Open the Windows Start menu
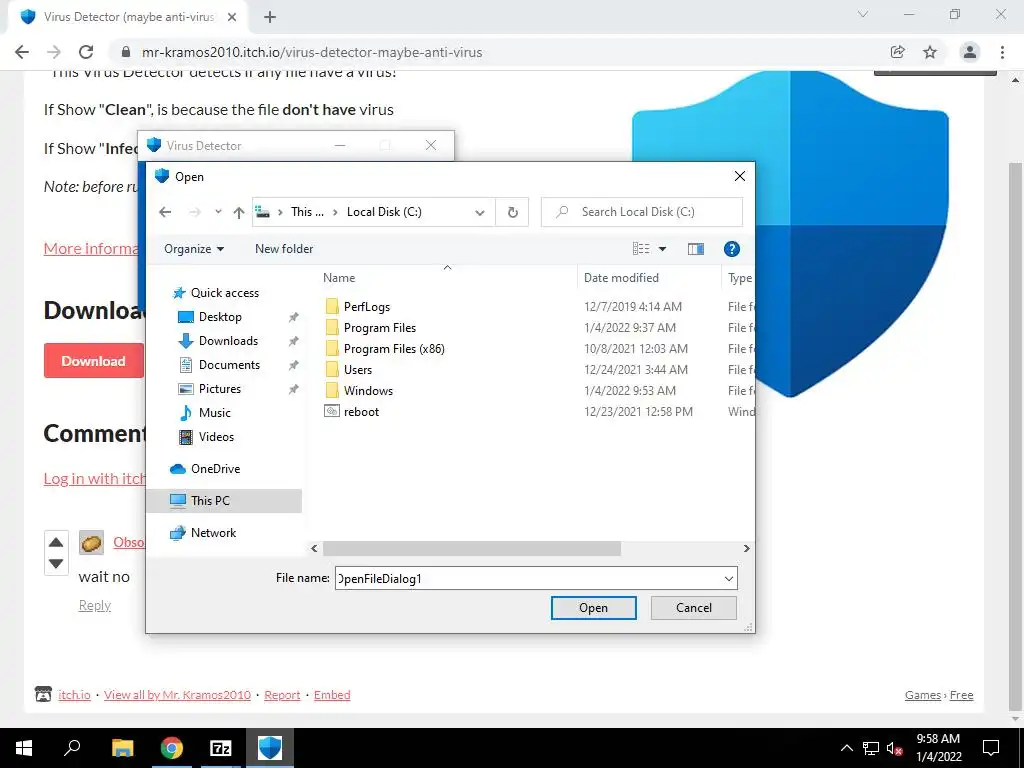 pyautogui.click(x=24, y=748)
